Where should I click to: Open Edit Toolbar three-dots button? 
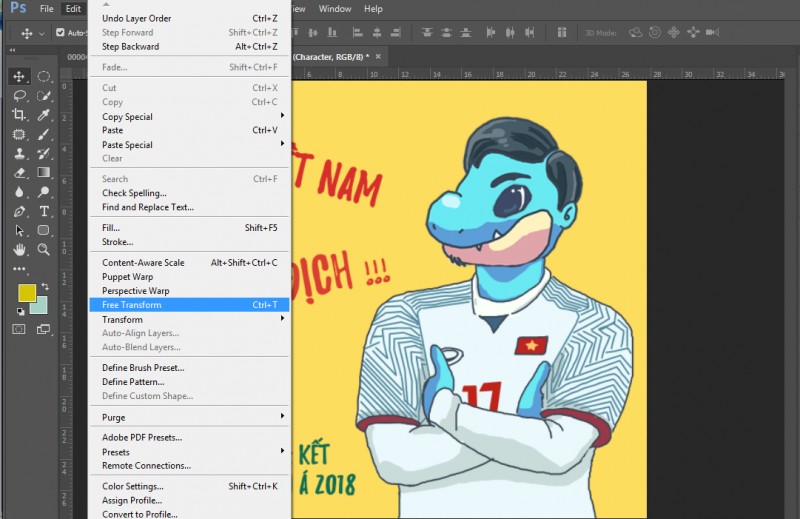tap(19, 268)
